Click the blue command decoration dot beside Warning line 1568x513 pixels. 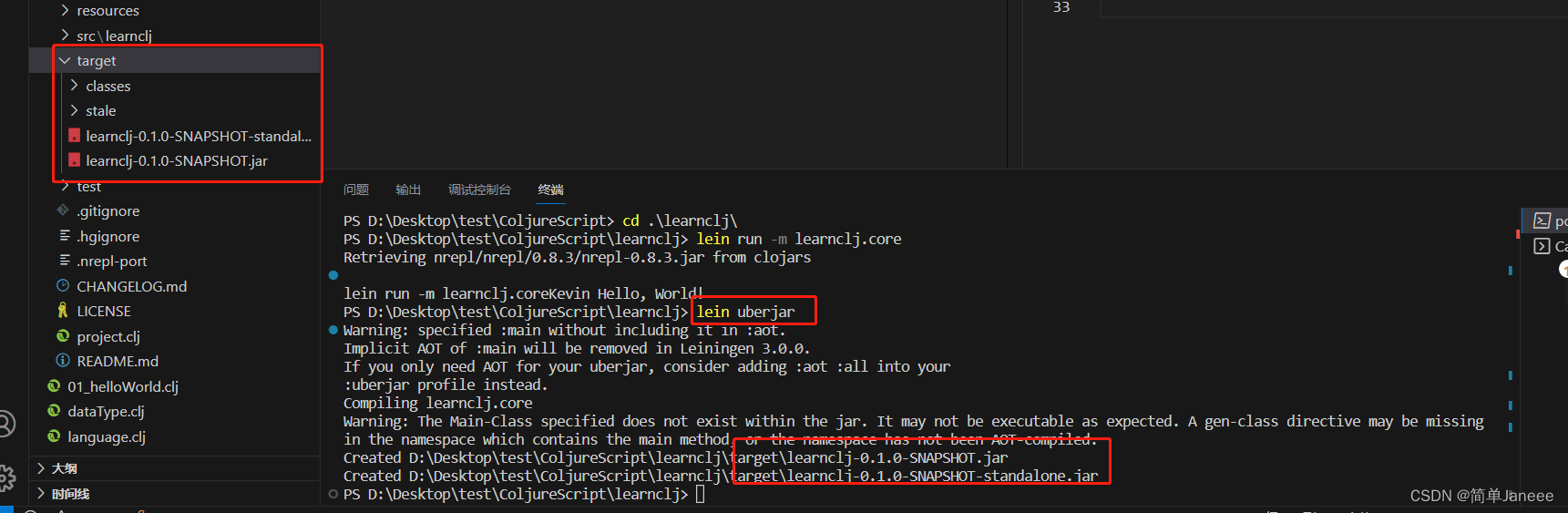click(x=333, y=330)
